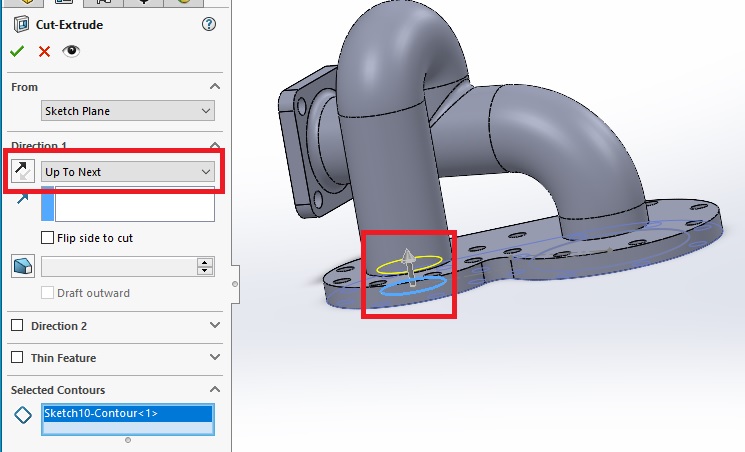Enable Flip side to cut checkbox
This screenshot has width=745, height=452.
(48, 238)
